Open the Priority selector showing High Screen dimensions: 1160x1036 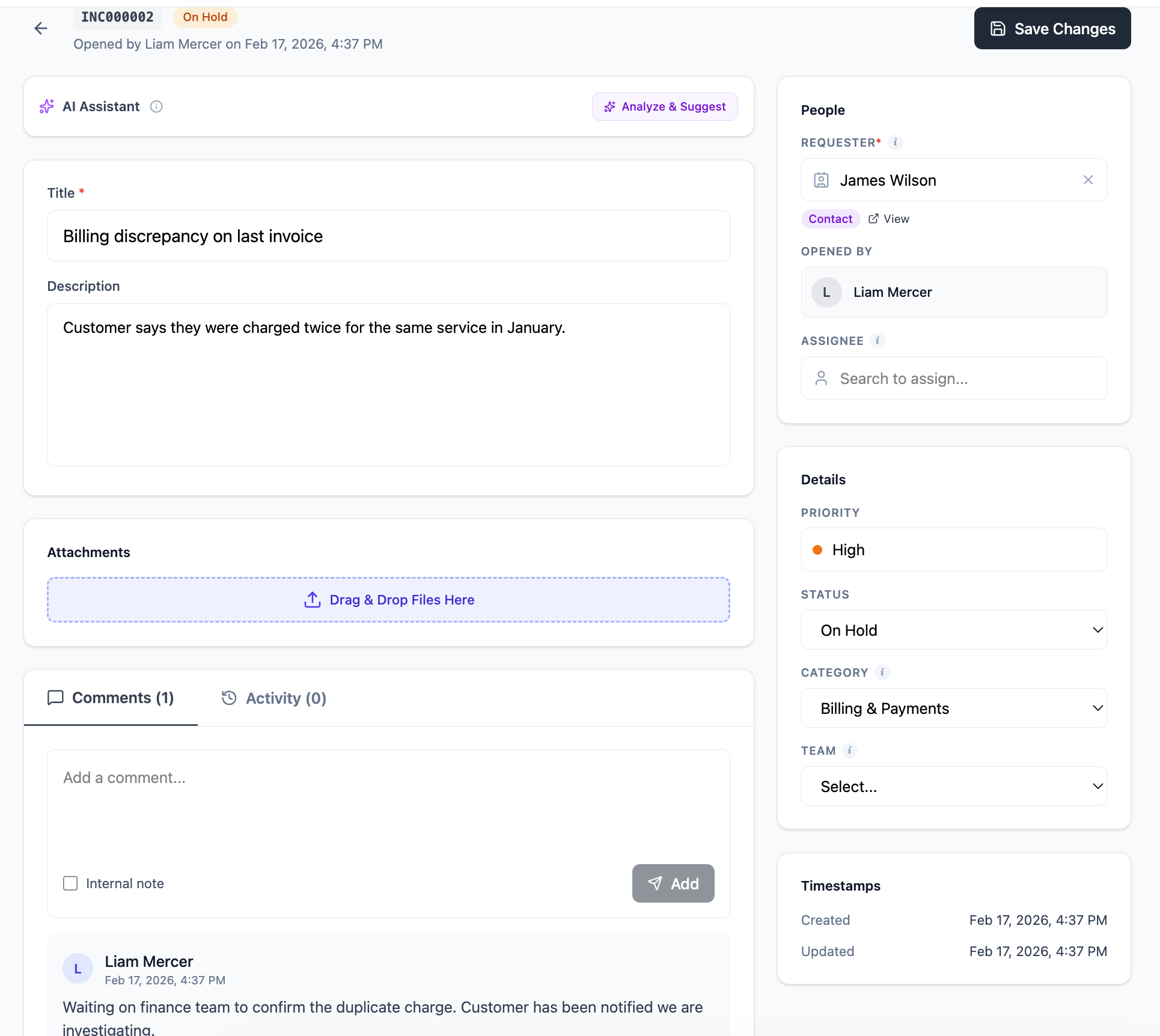[x=953, y=549]
